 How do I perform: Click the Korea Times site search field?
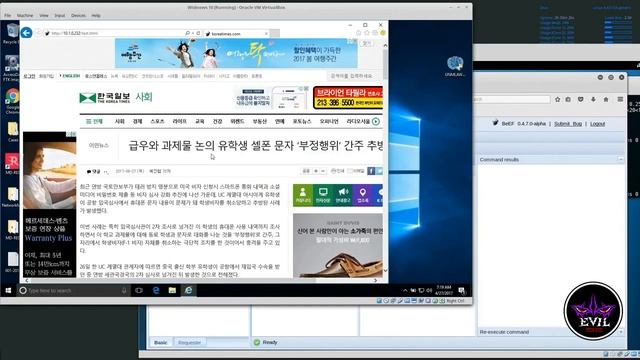353,76
